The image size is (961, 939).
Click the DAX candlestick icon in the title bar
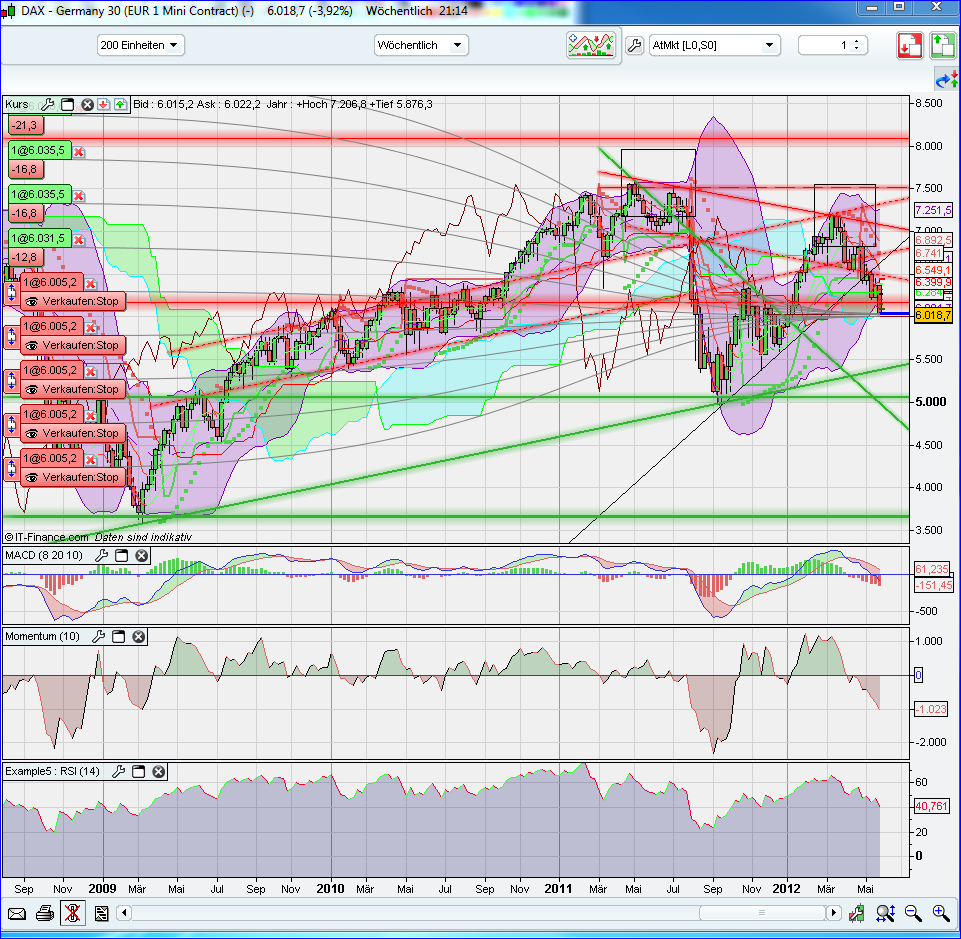(9, 11)
